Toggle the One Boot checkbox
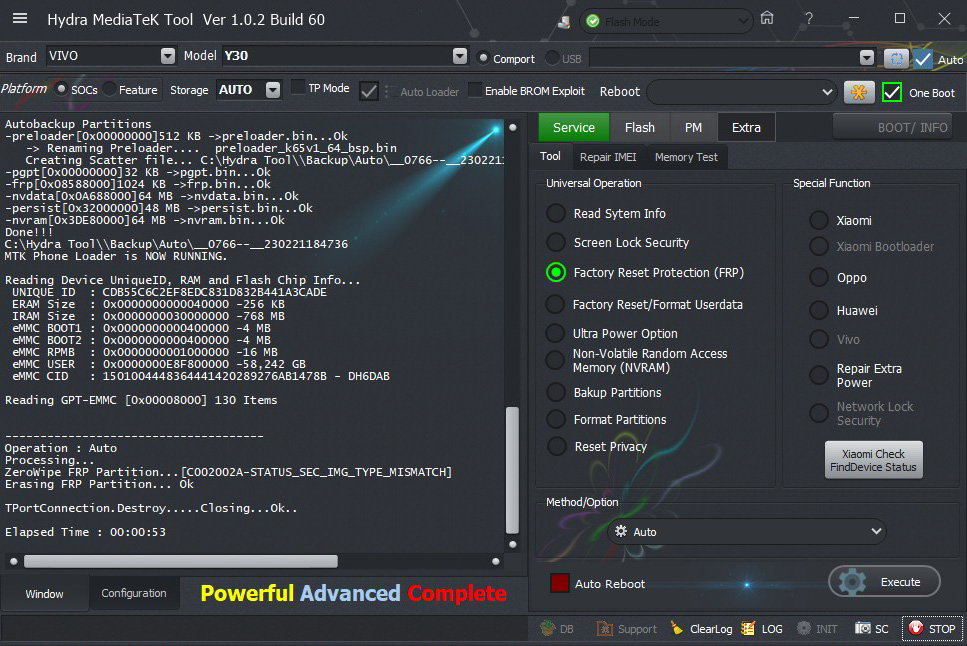 point(892,92)
